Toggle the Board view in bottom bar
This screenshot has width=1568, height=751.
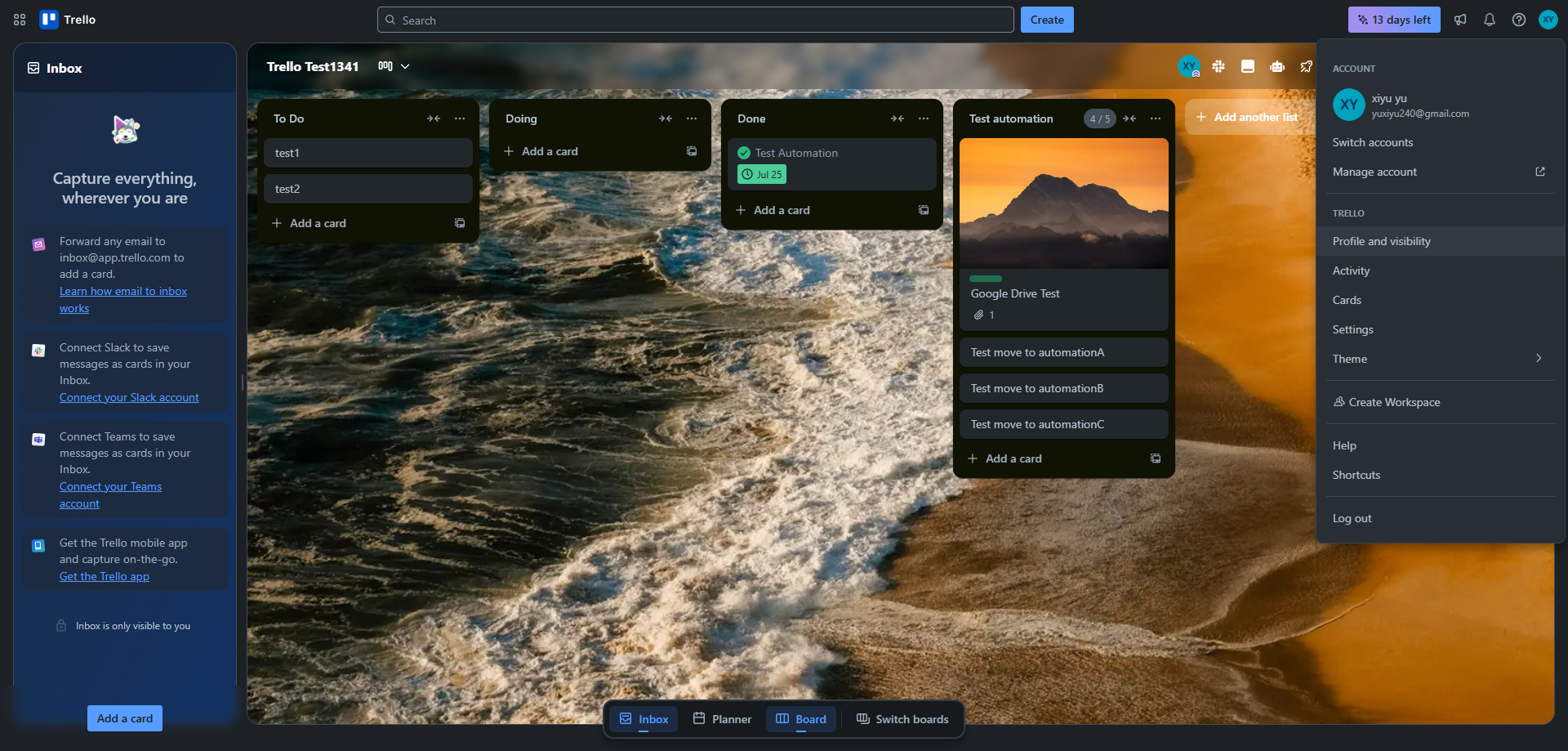pyautogui.click(x=801, y=719)
